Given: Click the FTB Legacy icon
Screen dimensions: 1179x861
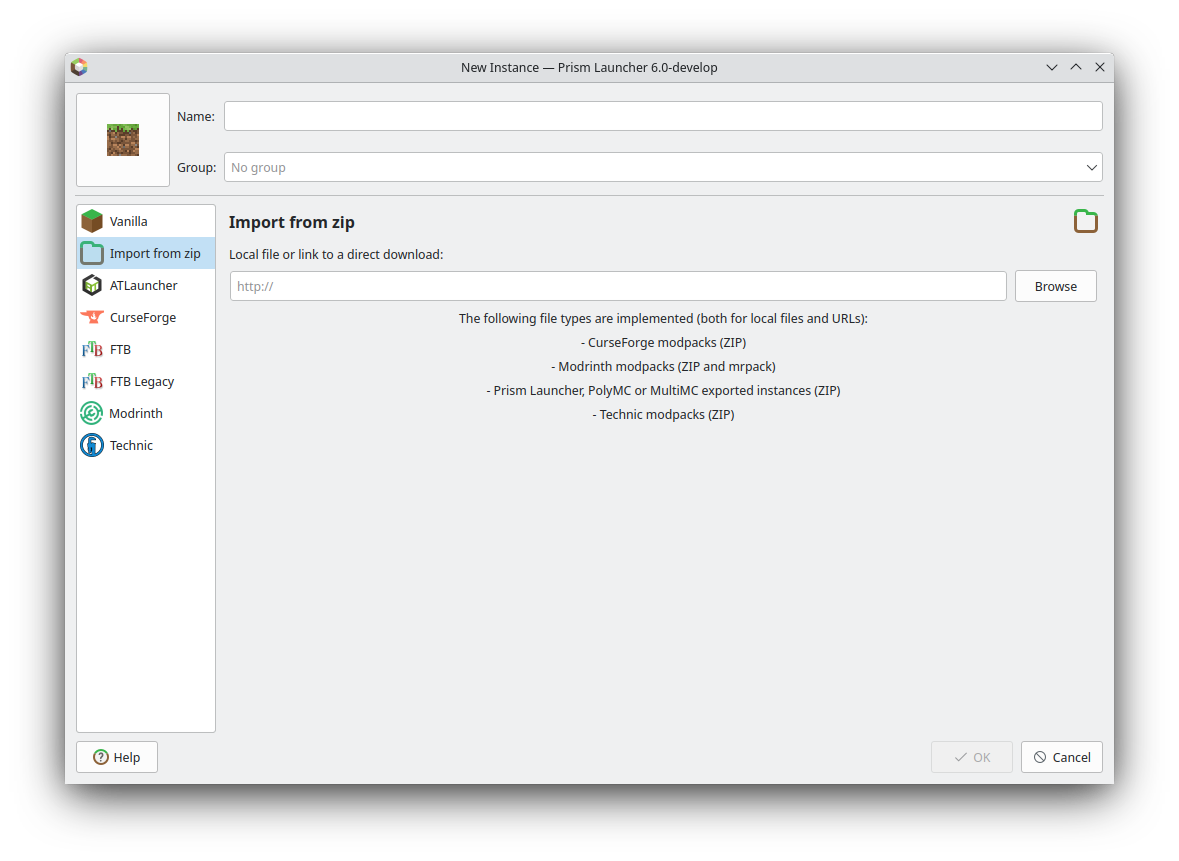Looking at the screenshot, I should (92, 380).
